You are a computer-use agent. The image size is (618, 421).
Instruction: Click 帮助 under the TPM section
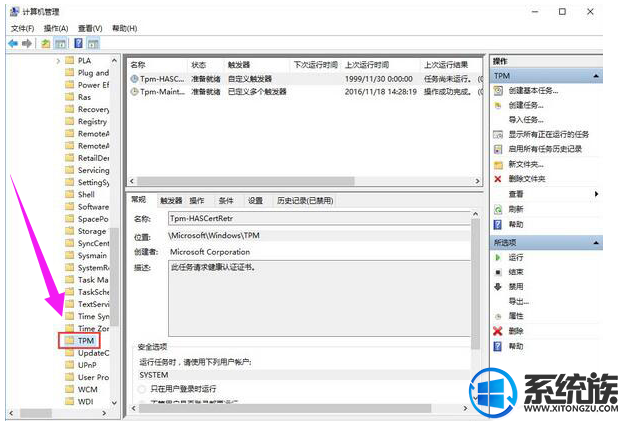(x=516, y=224)
